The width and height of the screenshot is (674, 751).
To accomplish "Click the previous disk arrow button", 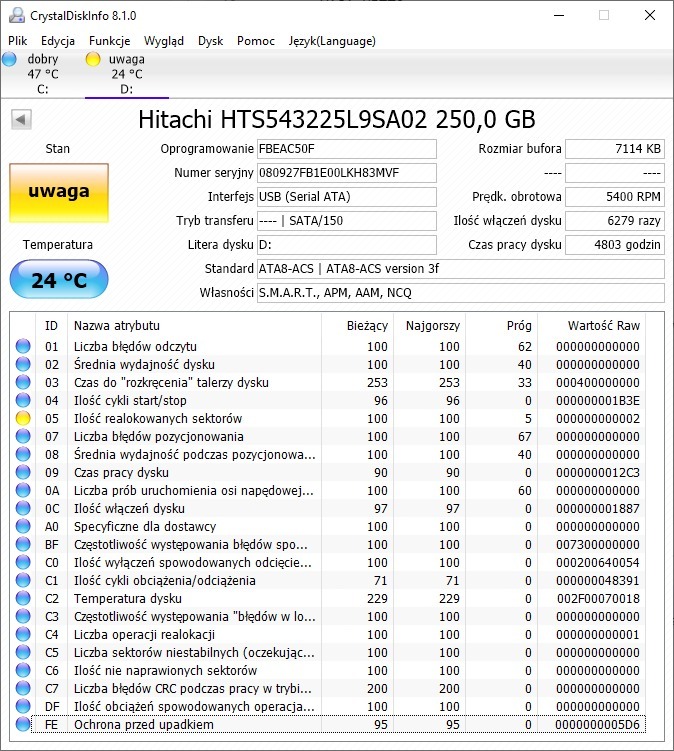I will pyautogui.click(x=21, y=119).
